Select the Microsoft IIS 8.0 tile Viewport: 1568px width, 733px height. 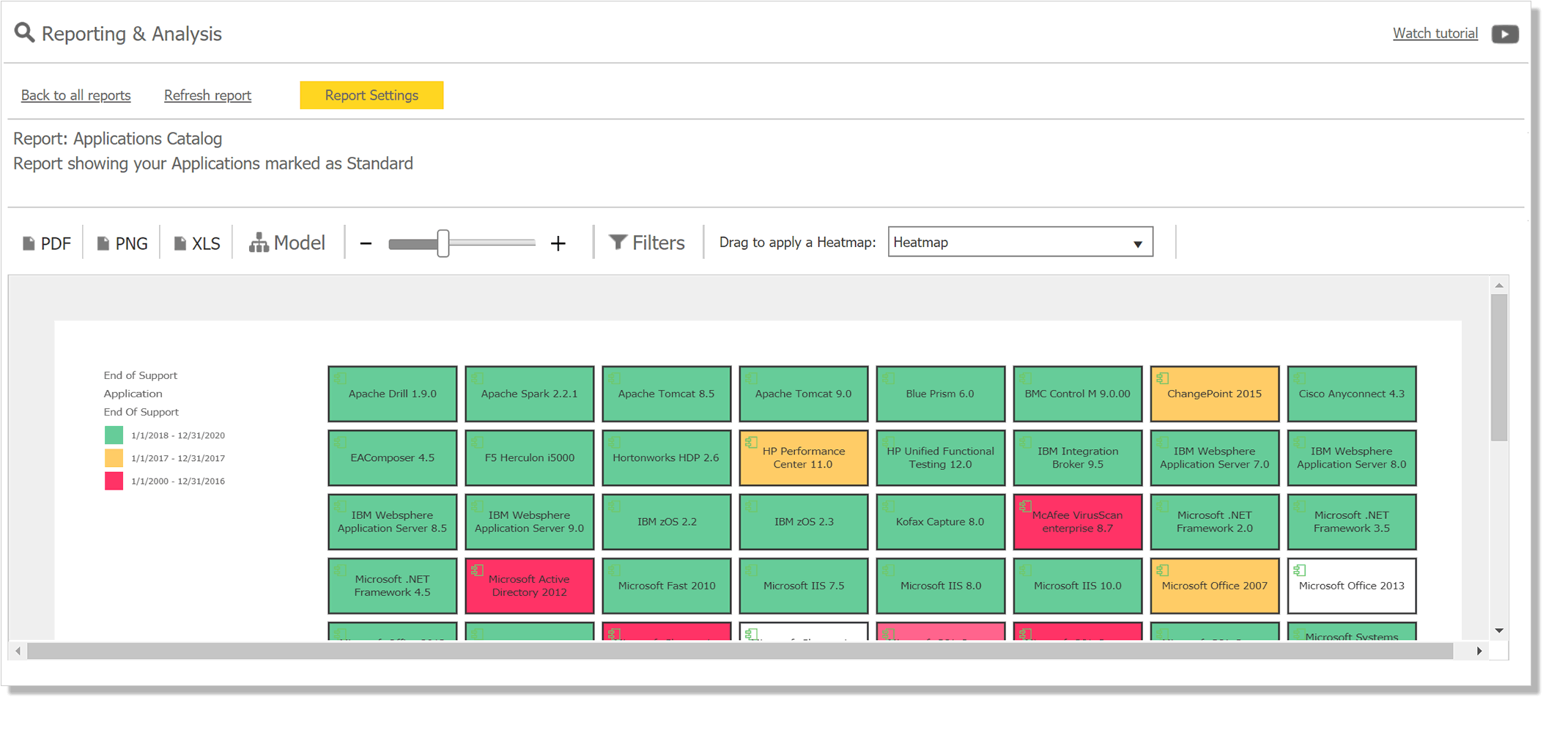pyautogui.click(x=940, y=585)
